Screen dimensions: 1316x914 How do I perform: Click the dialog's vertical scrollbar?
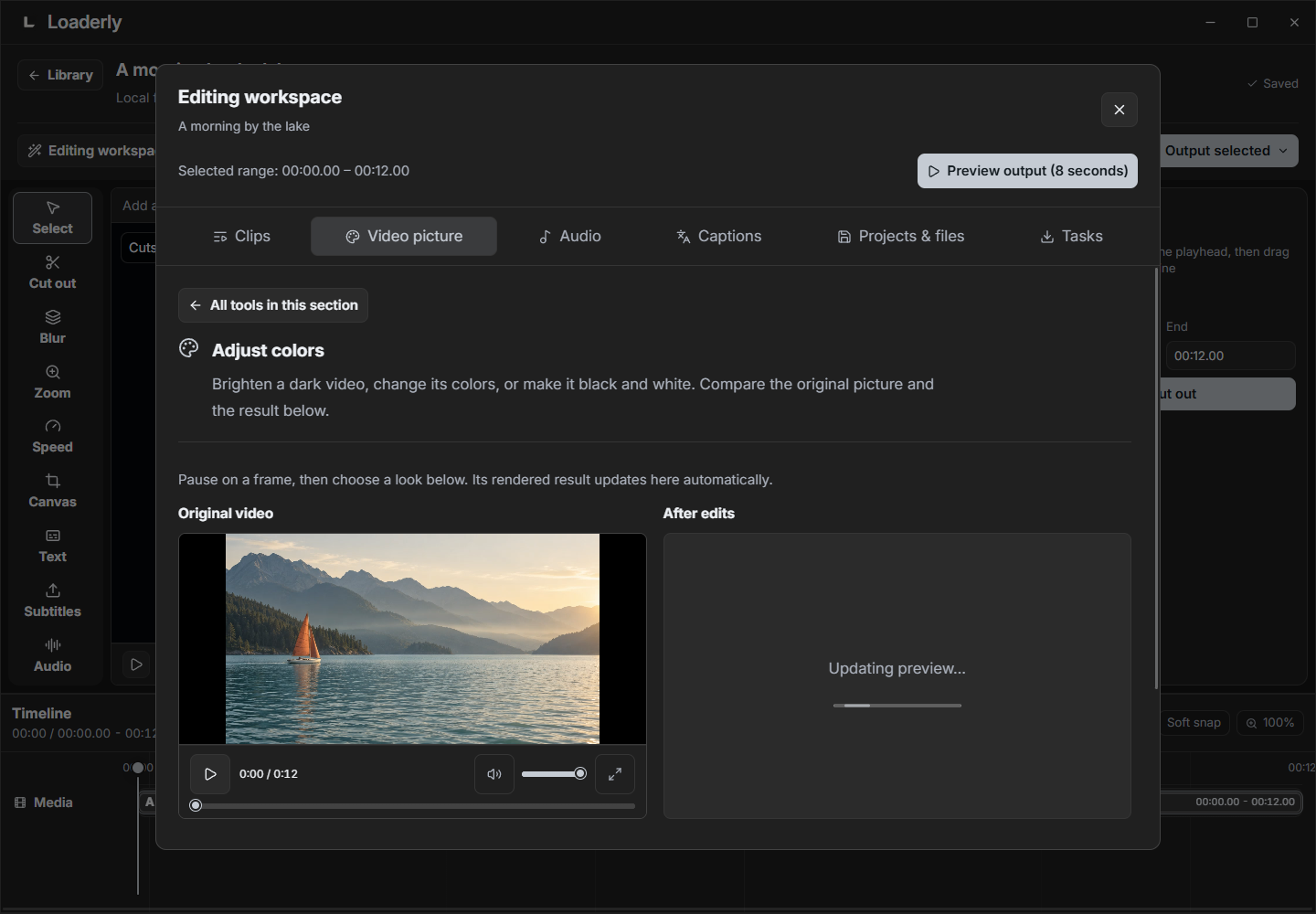[x=1157, y=479]
